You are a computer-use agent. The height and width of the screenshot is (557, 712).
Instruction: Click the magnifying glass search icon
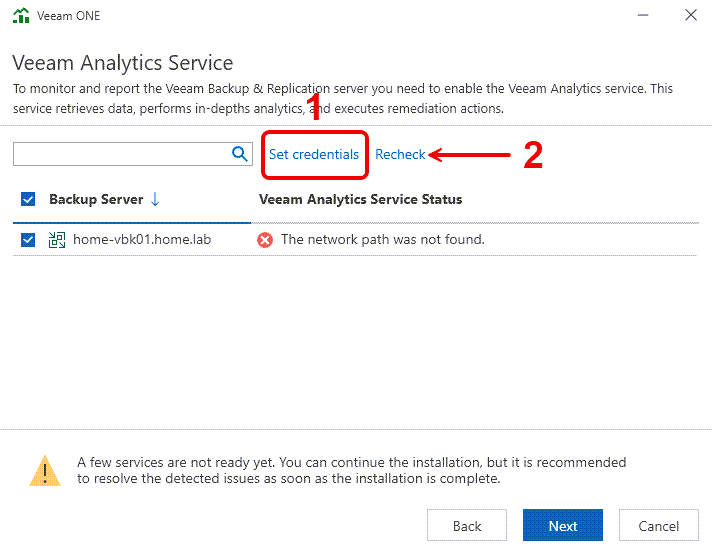pyautogui.click(x=239, y=154)
